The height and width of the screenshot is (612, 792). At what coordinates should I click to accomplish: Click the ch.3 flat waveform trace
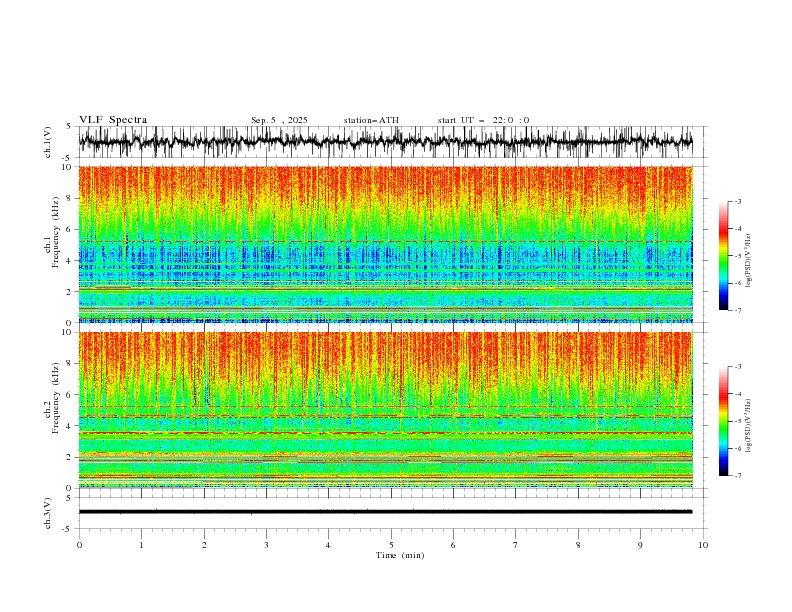coord(386,512)
